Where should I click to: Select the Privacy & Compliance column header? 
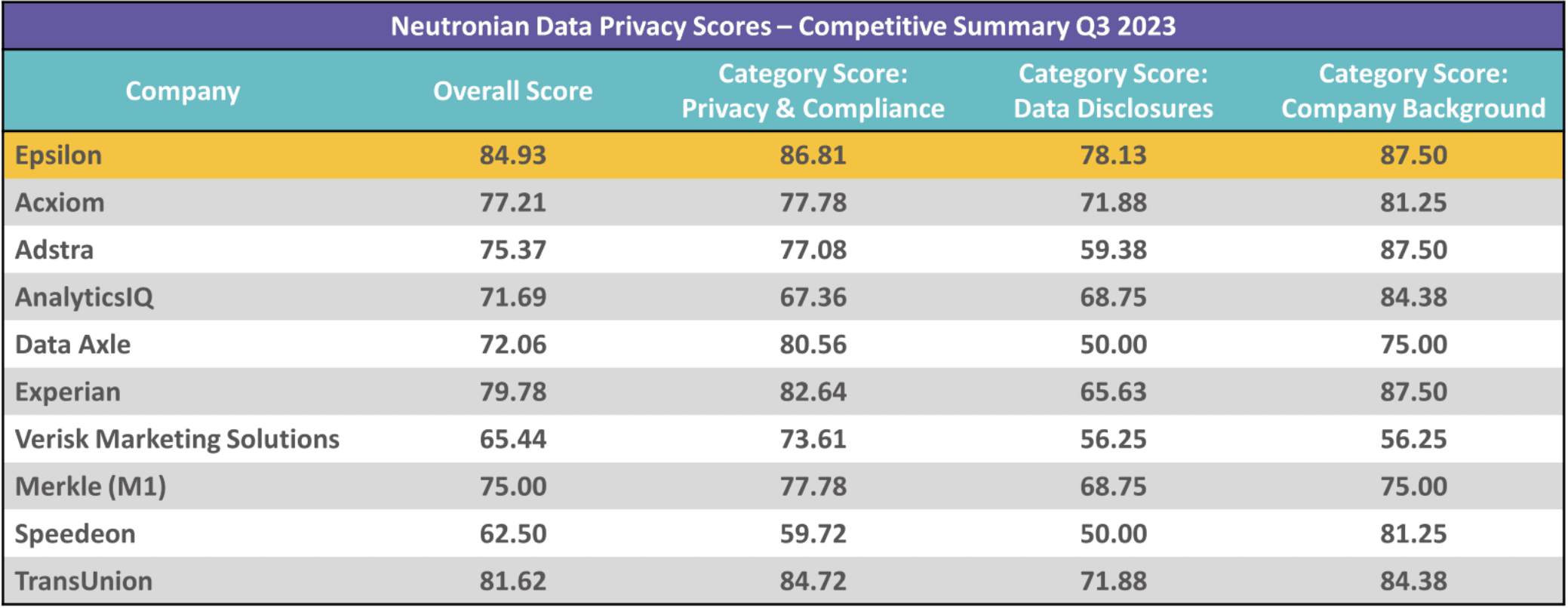(813, 91)
